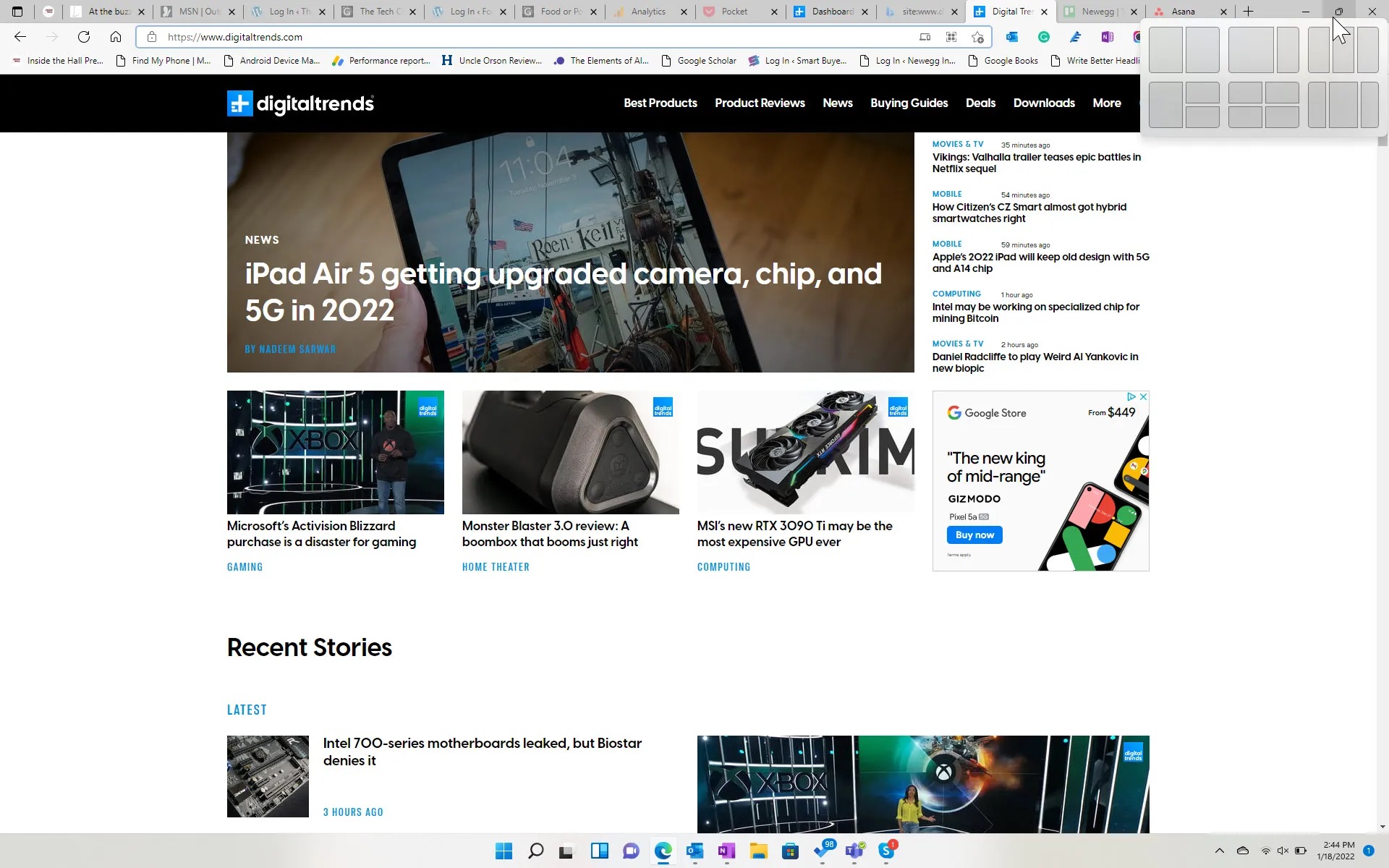The width and height of the screenshot is (1389, 868).
Task: Open the app available/device icon in address bar
Action: [x=925, y=37]
